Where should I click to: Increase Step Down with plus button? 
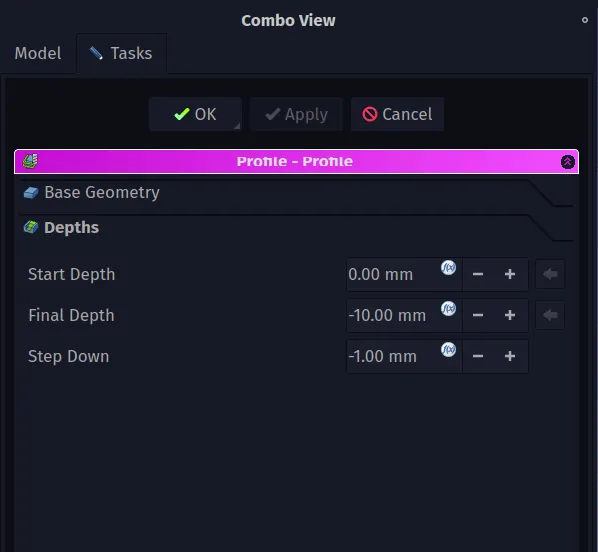[510, 356]
